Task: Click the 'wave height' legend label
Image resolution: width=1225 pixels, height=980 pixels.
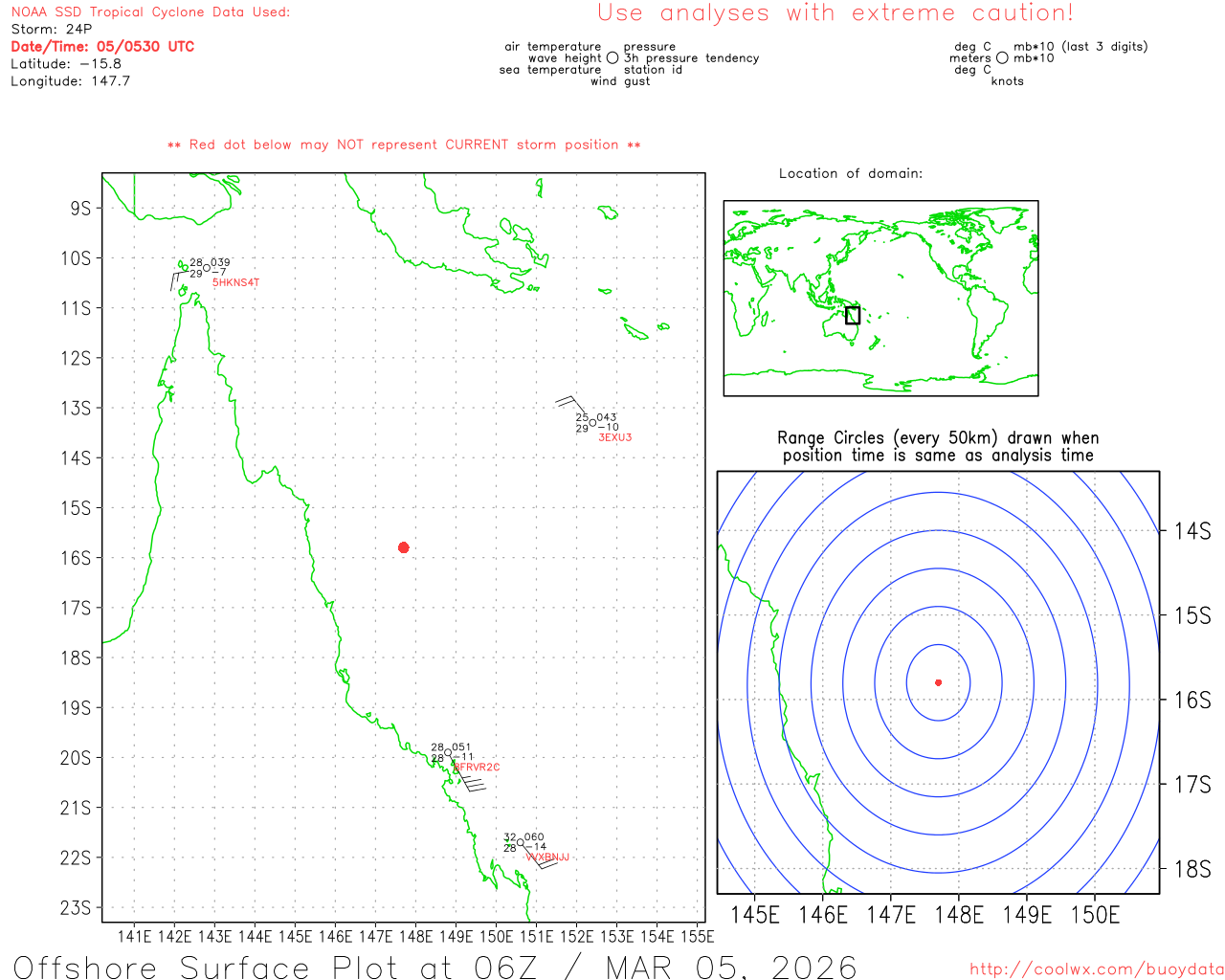Action: coord(565,58)
